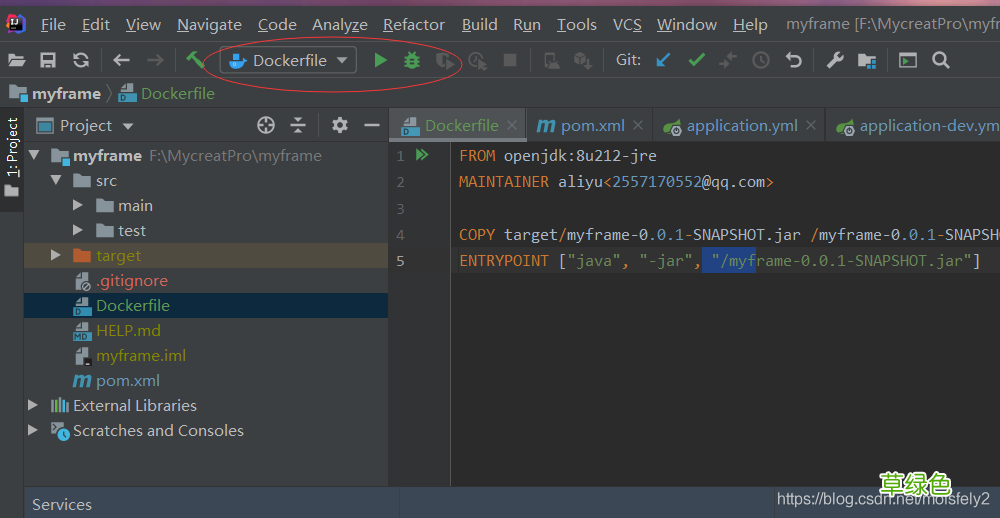Switch to the pom.xml editor tab
The width and height of the screenshot is (1000, 518).
point(580,126)
